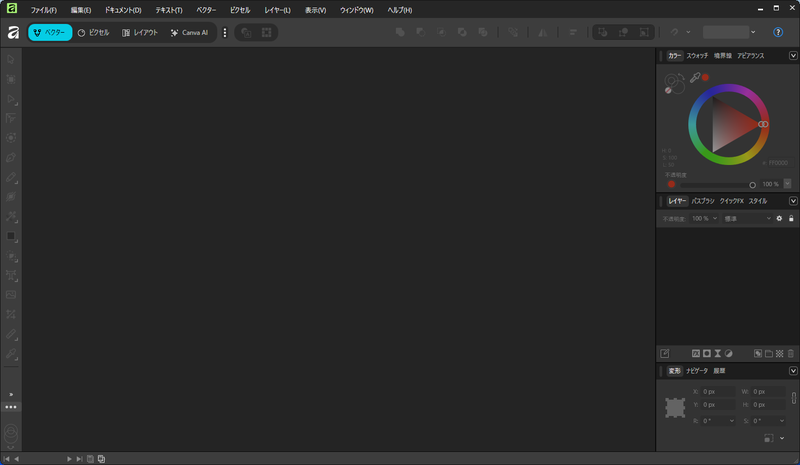
Task: Click the opacity slider handle in Color panel
Action: (x=752, y=185)
